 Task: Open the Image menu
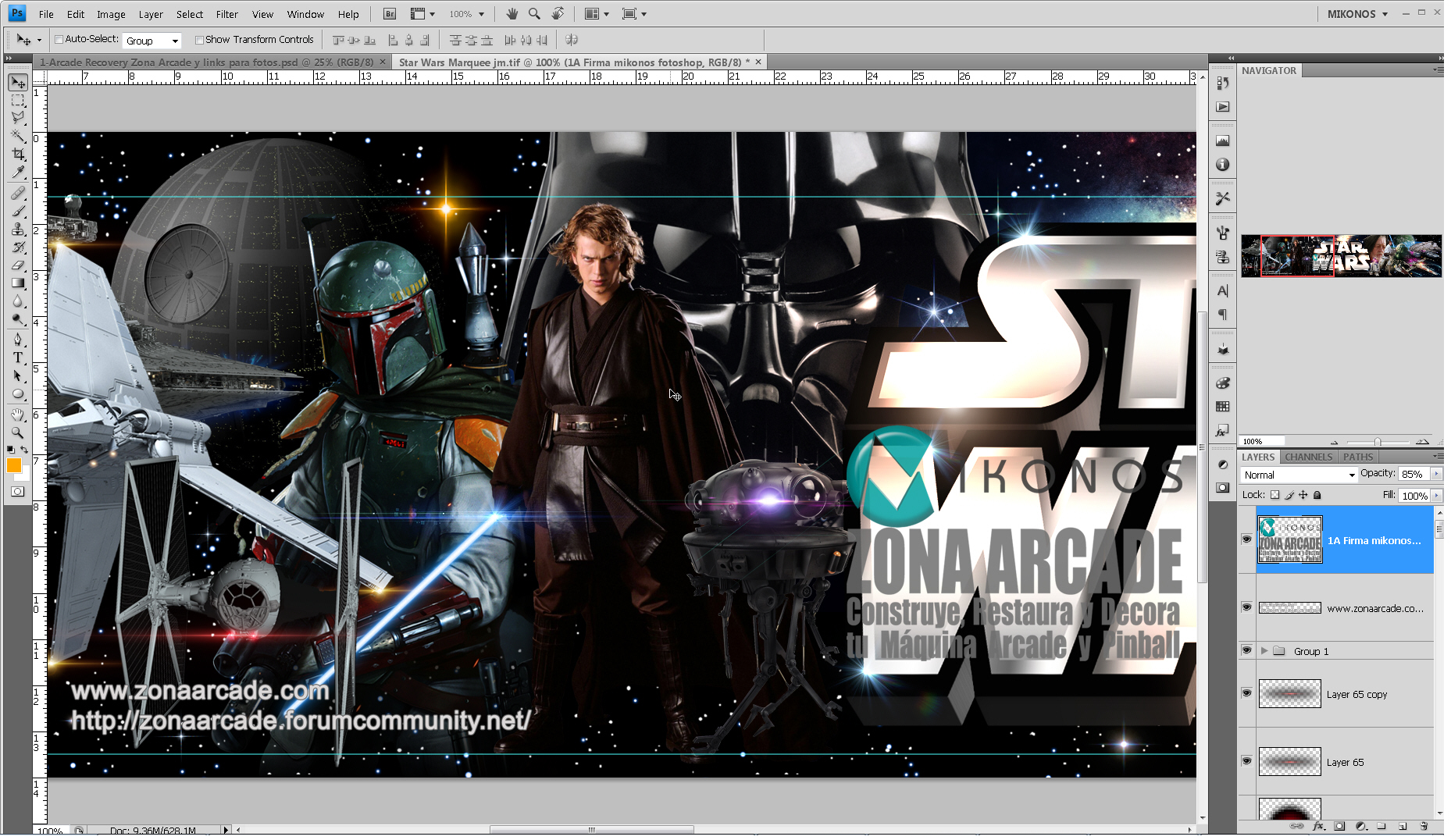[x=111, y=14]
